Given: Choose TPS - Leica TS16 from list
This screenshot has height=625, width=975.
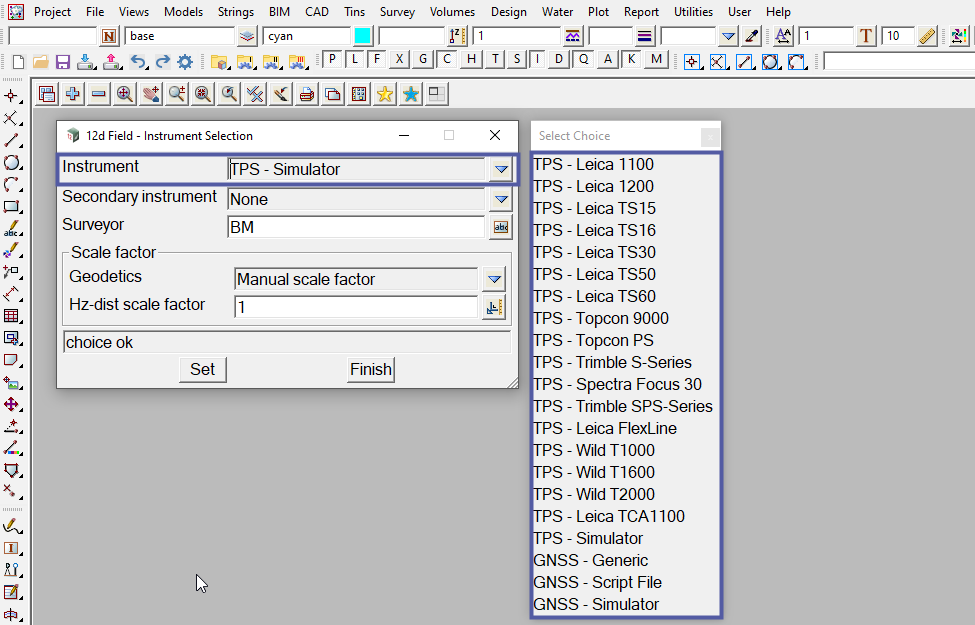Looking at the screenshot, I should coord(594,230).
